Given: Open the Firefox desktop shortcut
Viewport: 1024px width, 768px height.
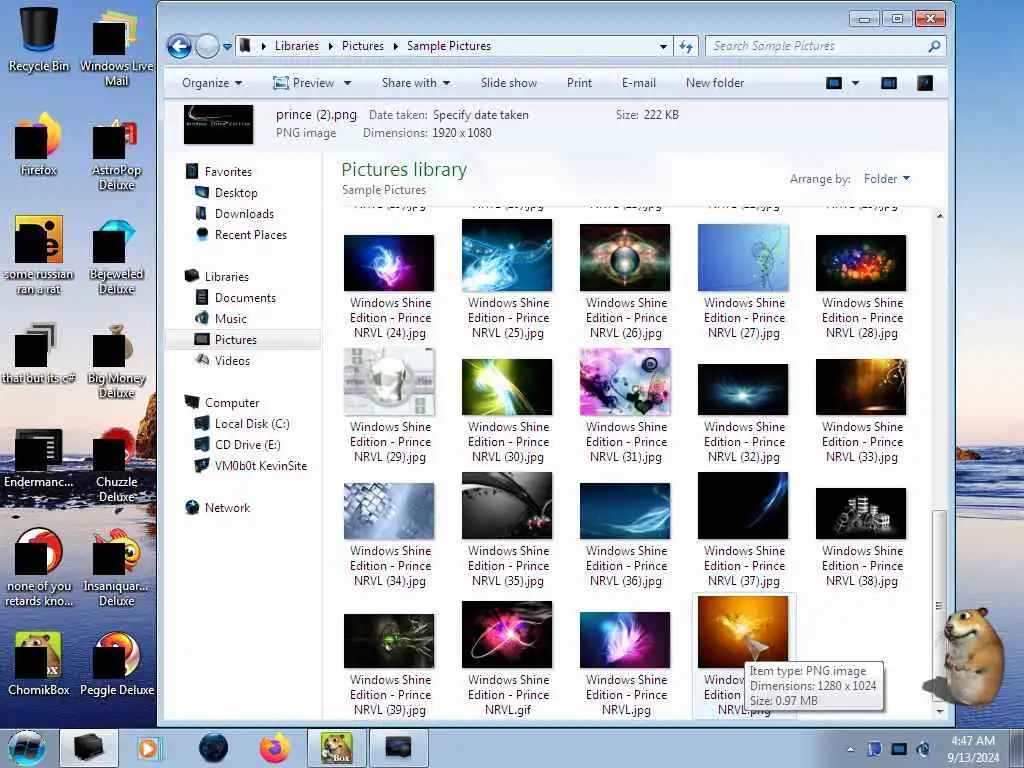Looking at the screenshot, I should click(38, 144).
